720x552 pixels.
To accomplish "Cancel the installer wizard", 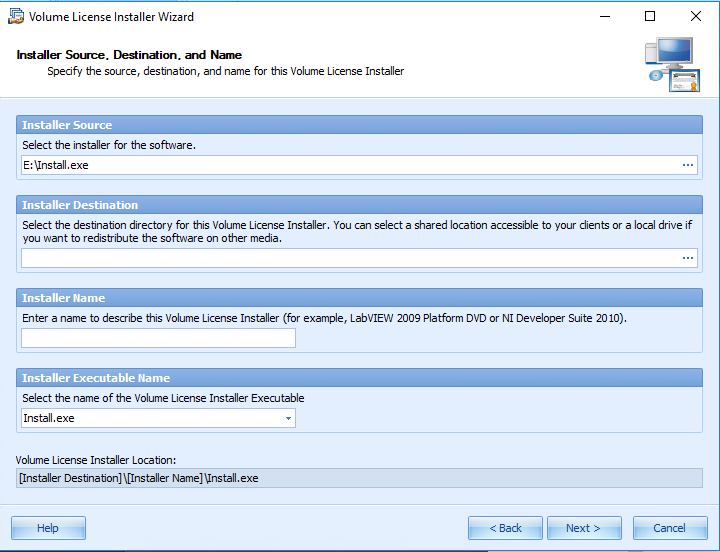I will [x=669, y=528].
